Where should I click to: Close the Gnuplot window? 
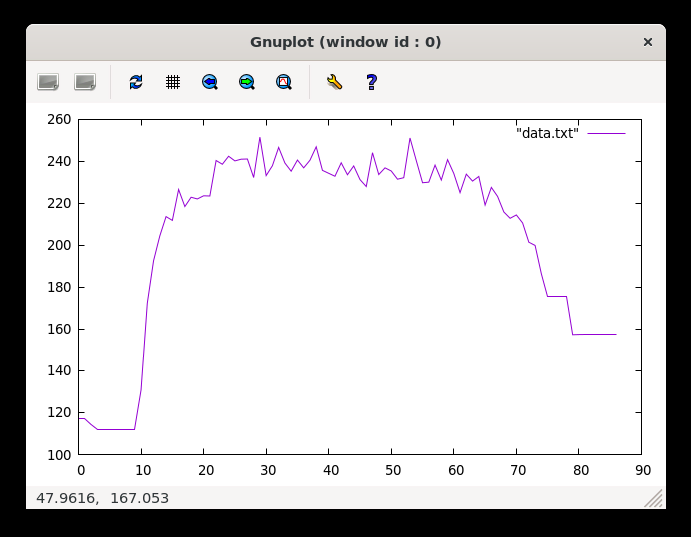[647, 42]
